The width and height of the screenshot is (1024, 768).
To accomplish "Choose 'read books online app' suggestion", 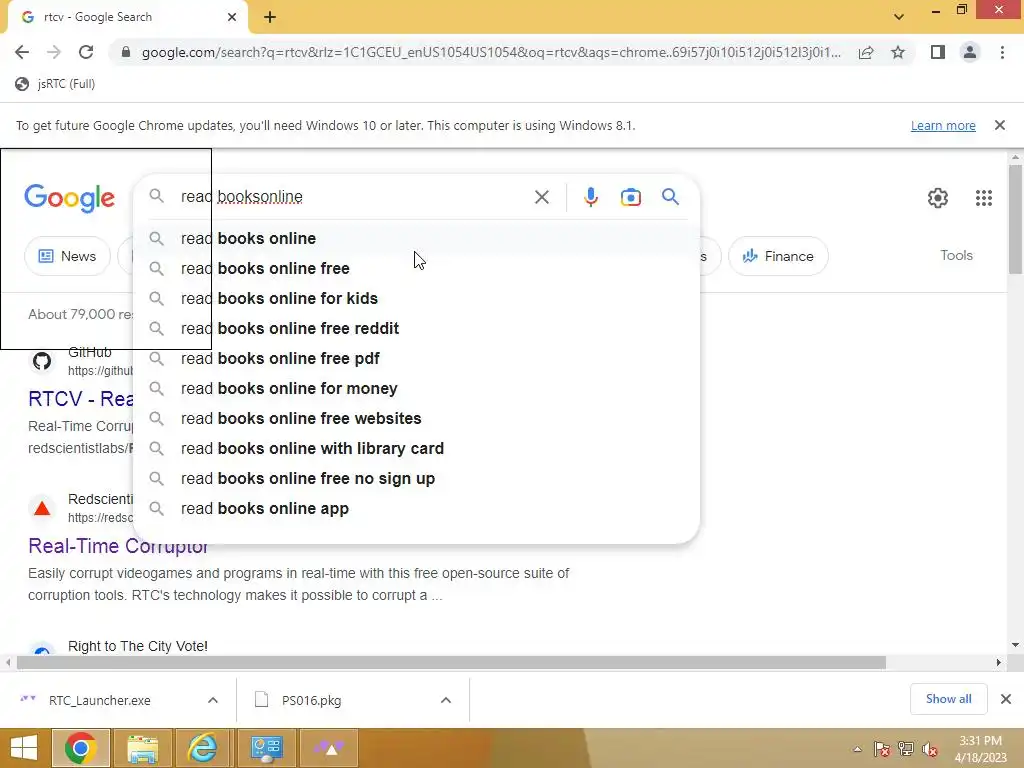I will pyautogui.click(x=416, y=509).
